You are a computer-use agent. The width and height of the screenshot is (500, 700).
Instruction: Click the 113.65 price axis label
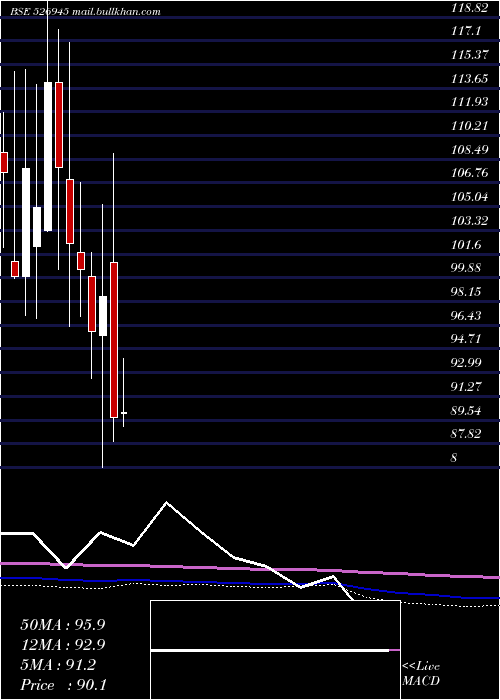coord(469,79)
